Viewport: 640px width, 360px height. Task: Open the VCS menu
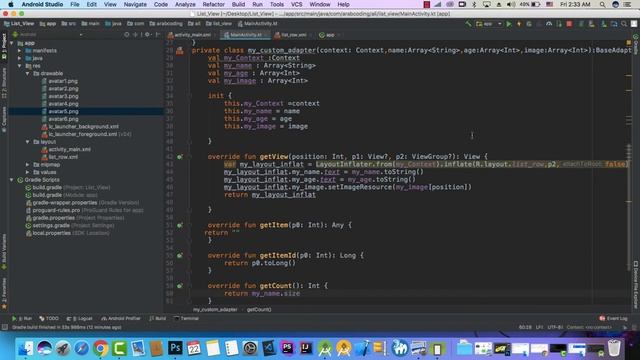(296, 4)
